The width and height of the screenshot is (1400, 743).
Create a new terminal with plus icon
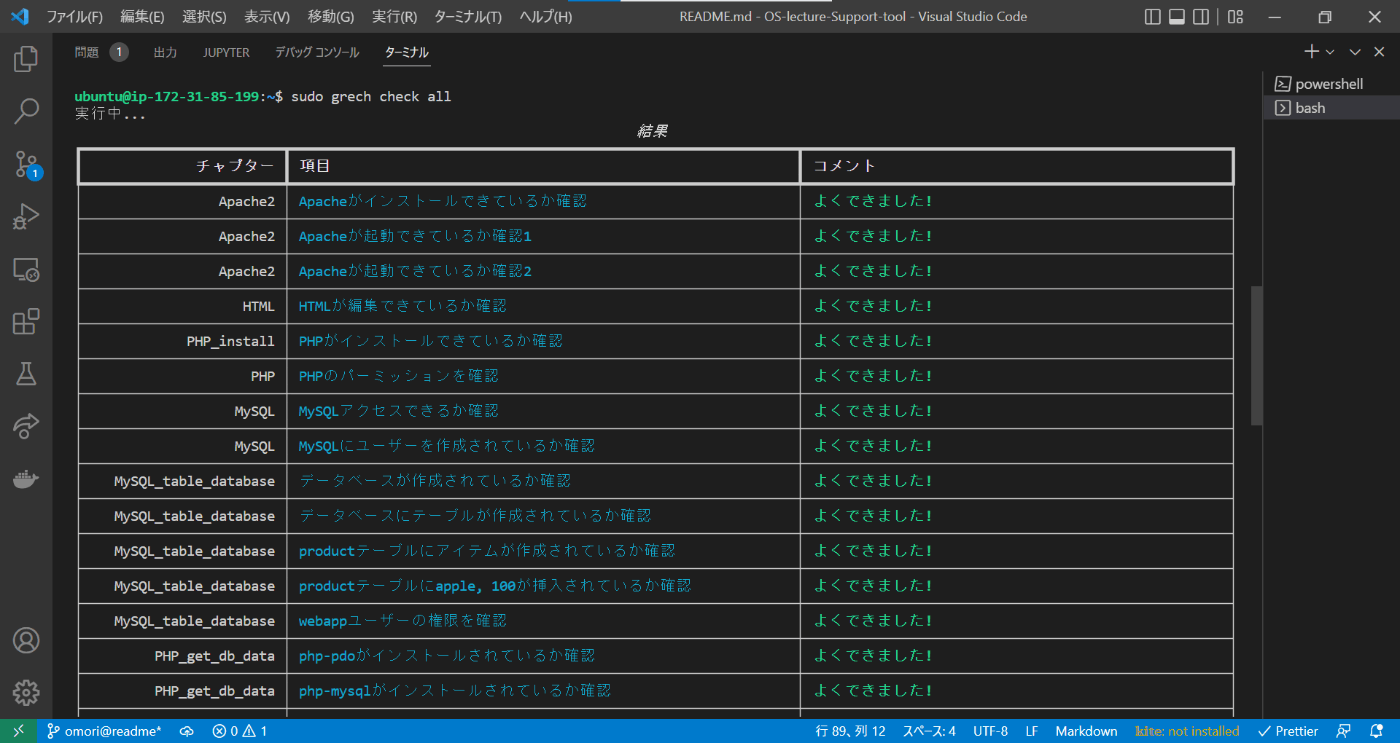point(1311,52)
